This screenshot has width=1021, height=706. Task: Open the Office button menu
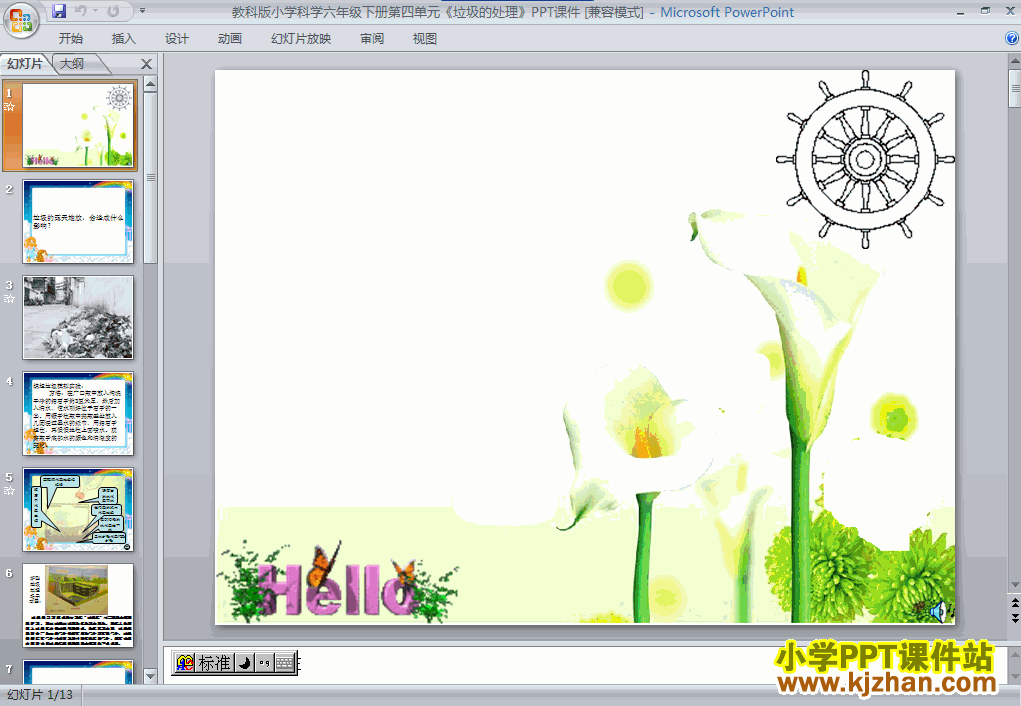[x=21, y=20]
